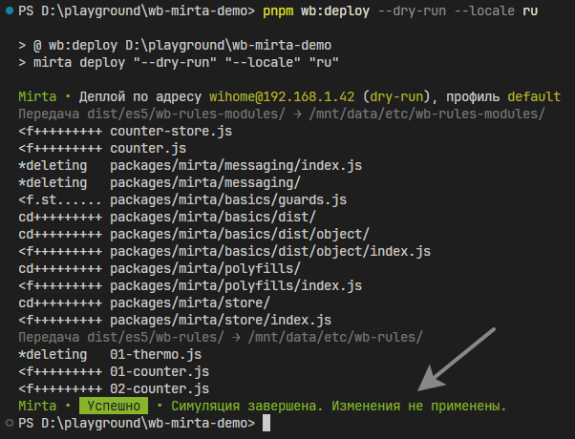
Task: Click the blue command status dot on the first prompt
Action: click(x=10, y=11)
